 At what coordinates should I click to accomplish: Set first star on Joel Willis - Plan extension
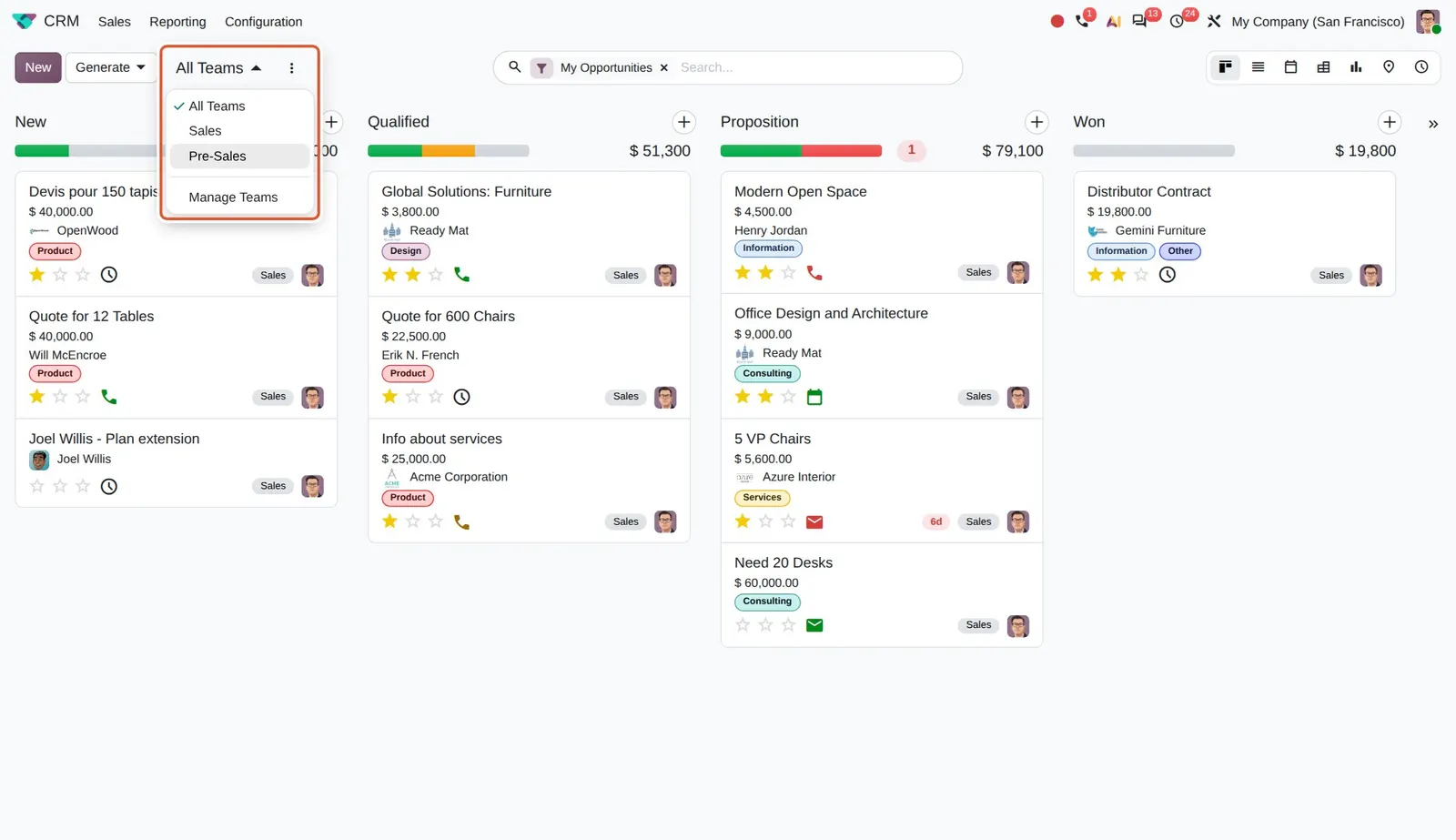(37, 486)
